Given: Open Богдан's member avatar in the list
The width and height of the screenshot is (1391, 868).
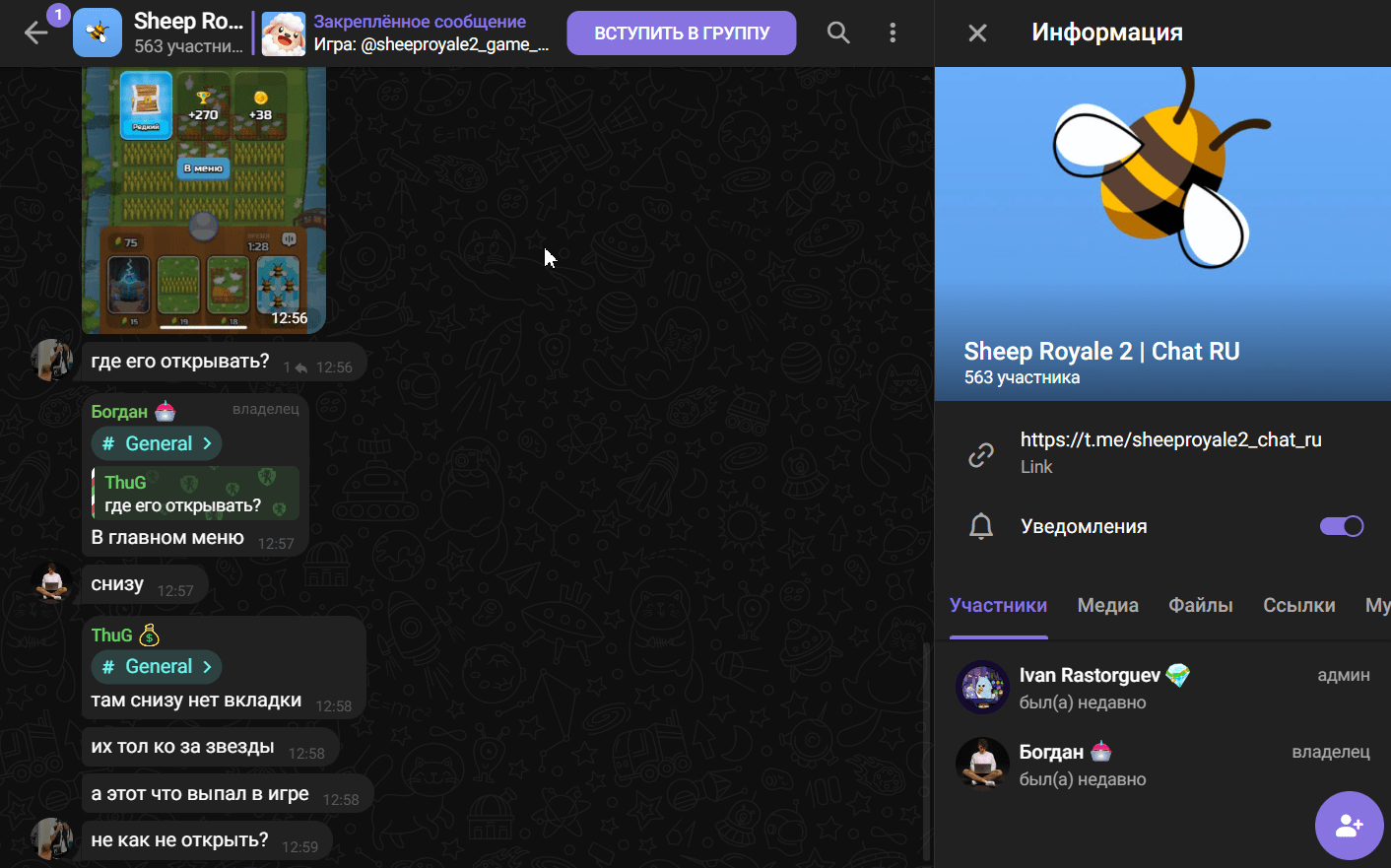Looking at the screenshot, I should [982, 764].
